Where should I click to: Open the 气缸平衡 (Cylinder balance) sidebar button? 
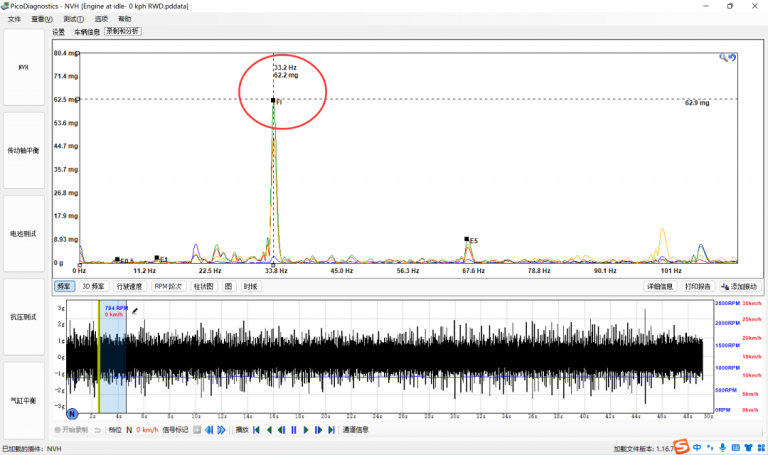click(x=24, y=401)
